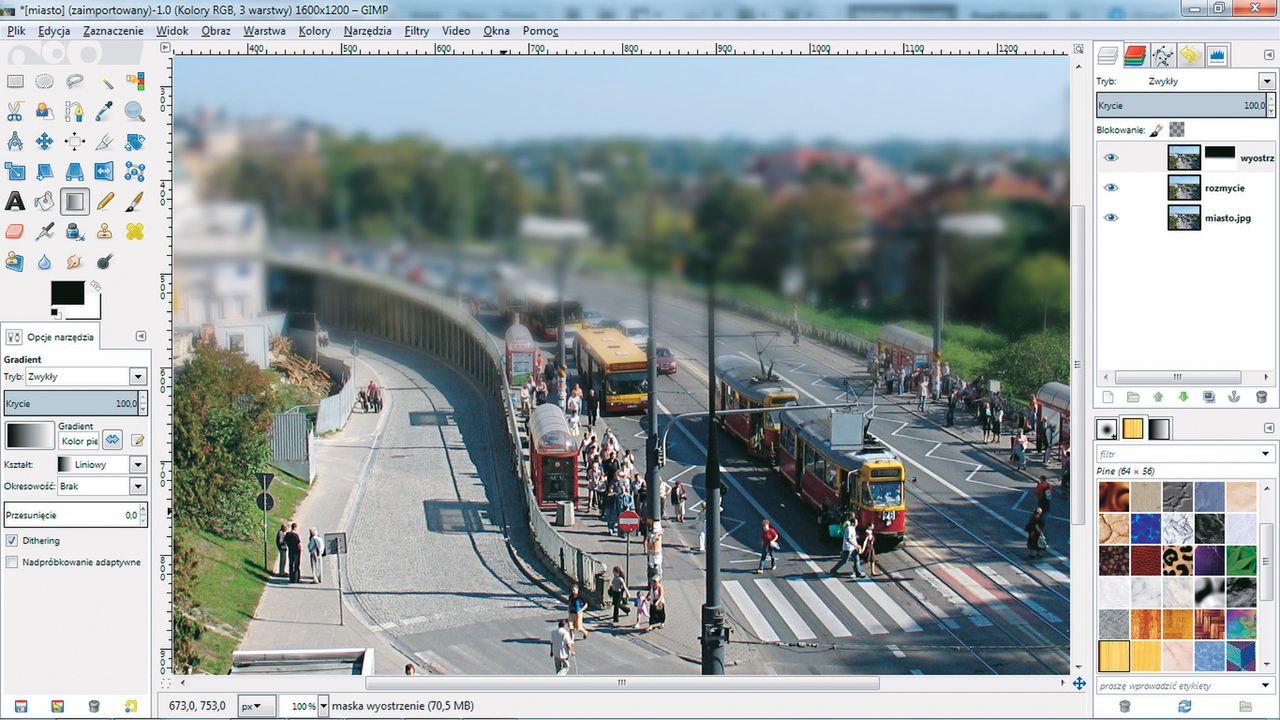This screenshot has height=720, width=1280.
Task: Duplicate the selected layer
Action: click(1209, 397)
